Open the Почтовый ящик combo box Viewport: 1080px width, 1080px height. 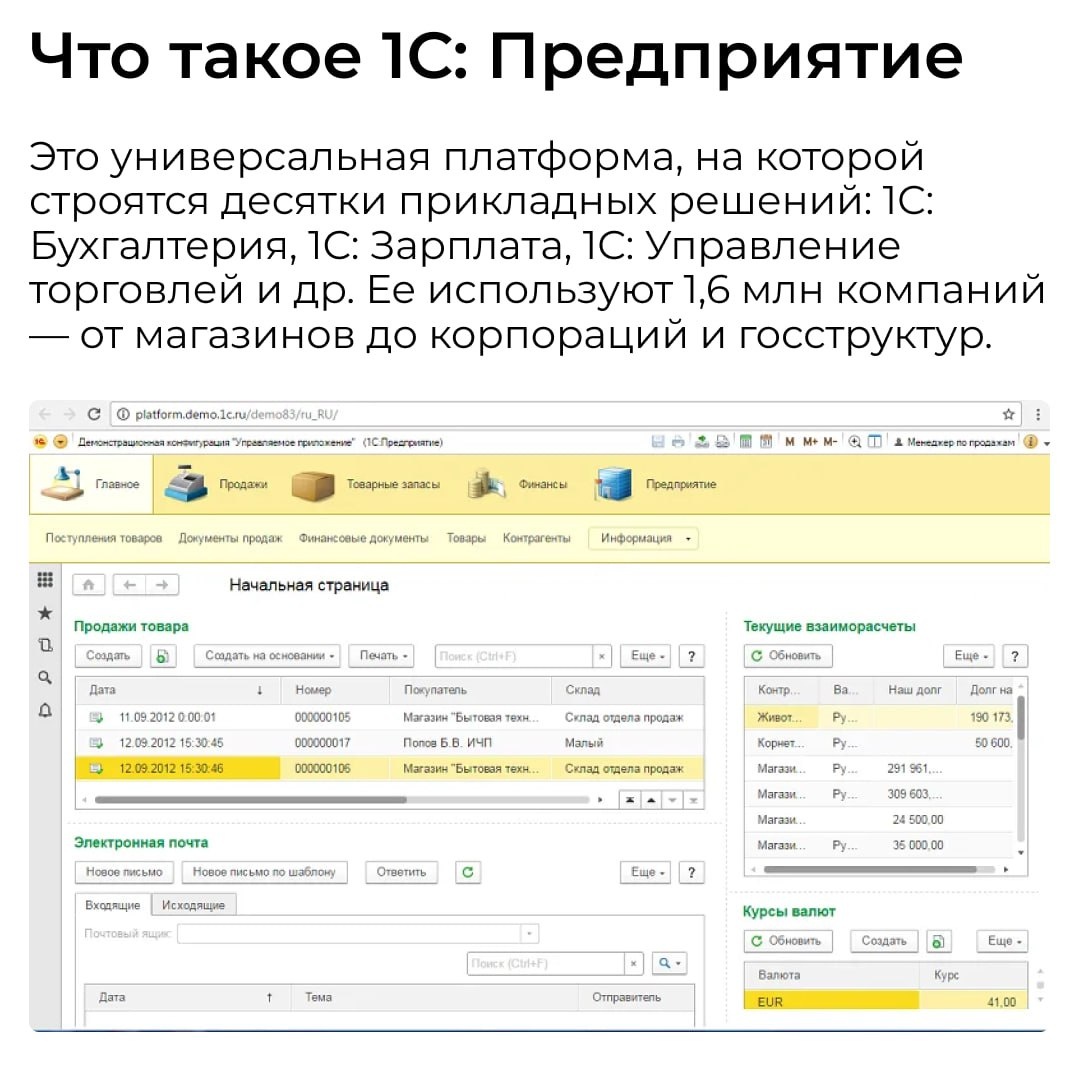tap(358, 933)
